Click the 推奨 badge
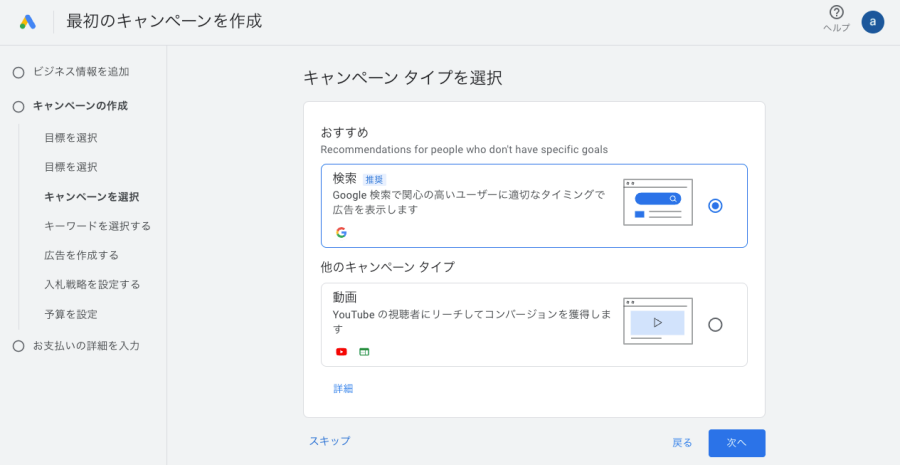This screenshot has height=465, width=900. (x=374, y=180)
